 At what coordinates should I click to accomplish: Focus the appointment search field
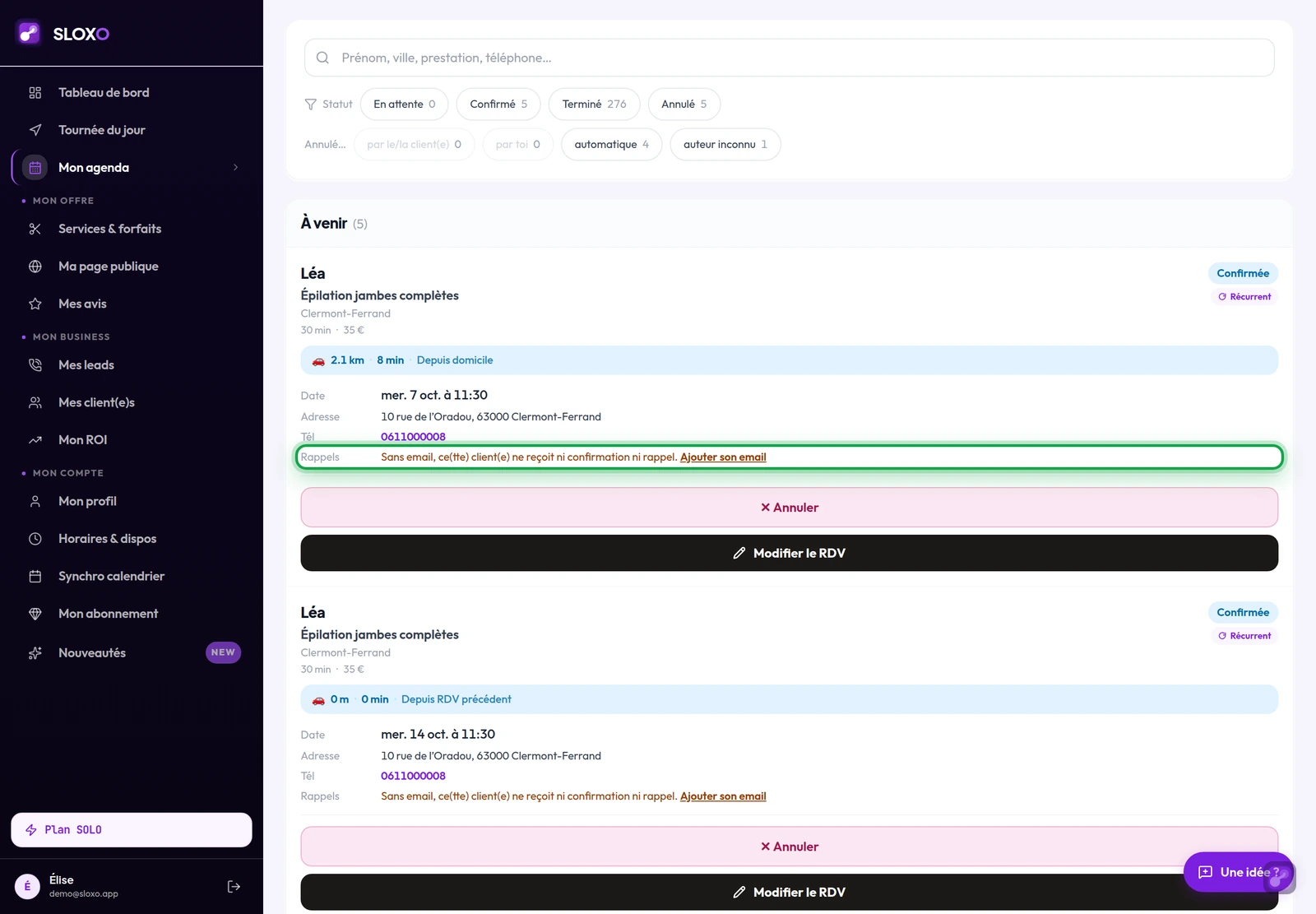point(790,58)
